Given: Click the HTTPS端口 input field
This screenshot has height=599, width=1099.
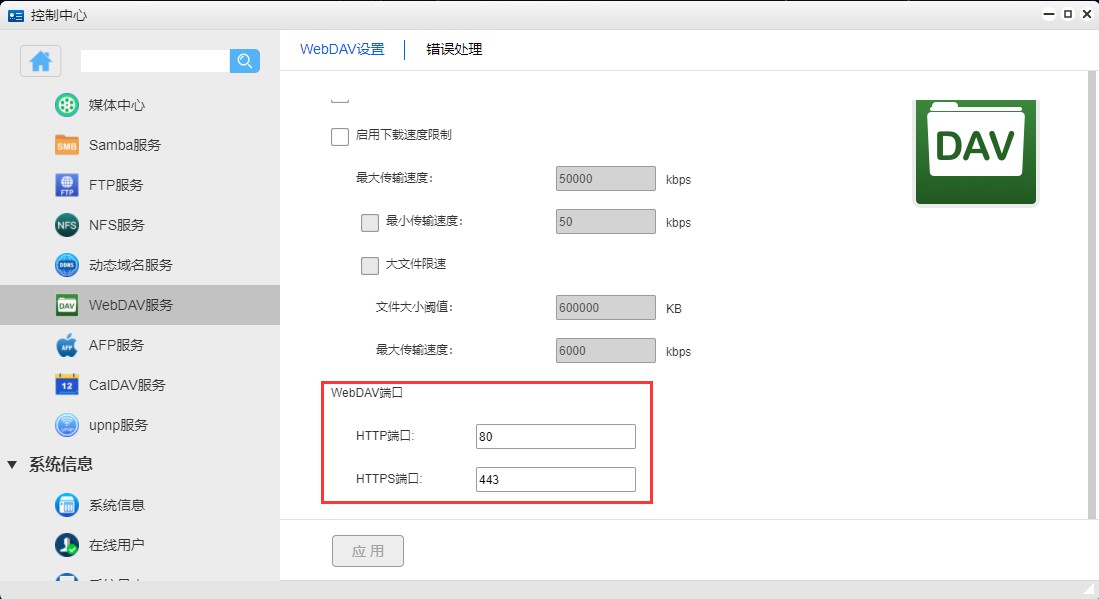Looking at the screenshot, I should tap(555, 480).
